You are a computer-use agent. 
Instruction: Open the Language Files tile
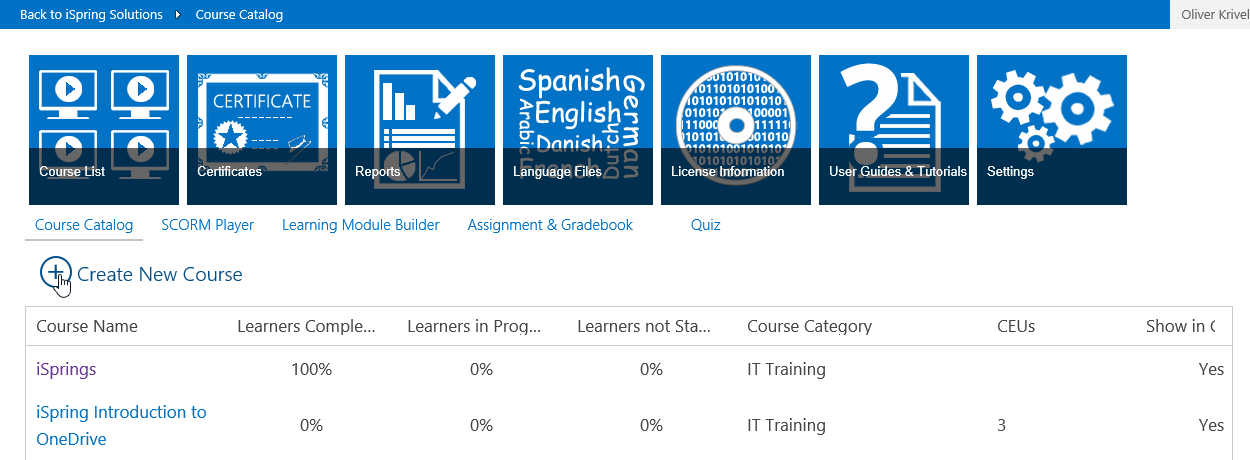(x=578, y=130)
